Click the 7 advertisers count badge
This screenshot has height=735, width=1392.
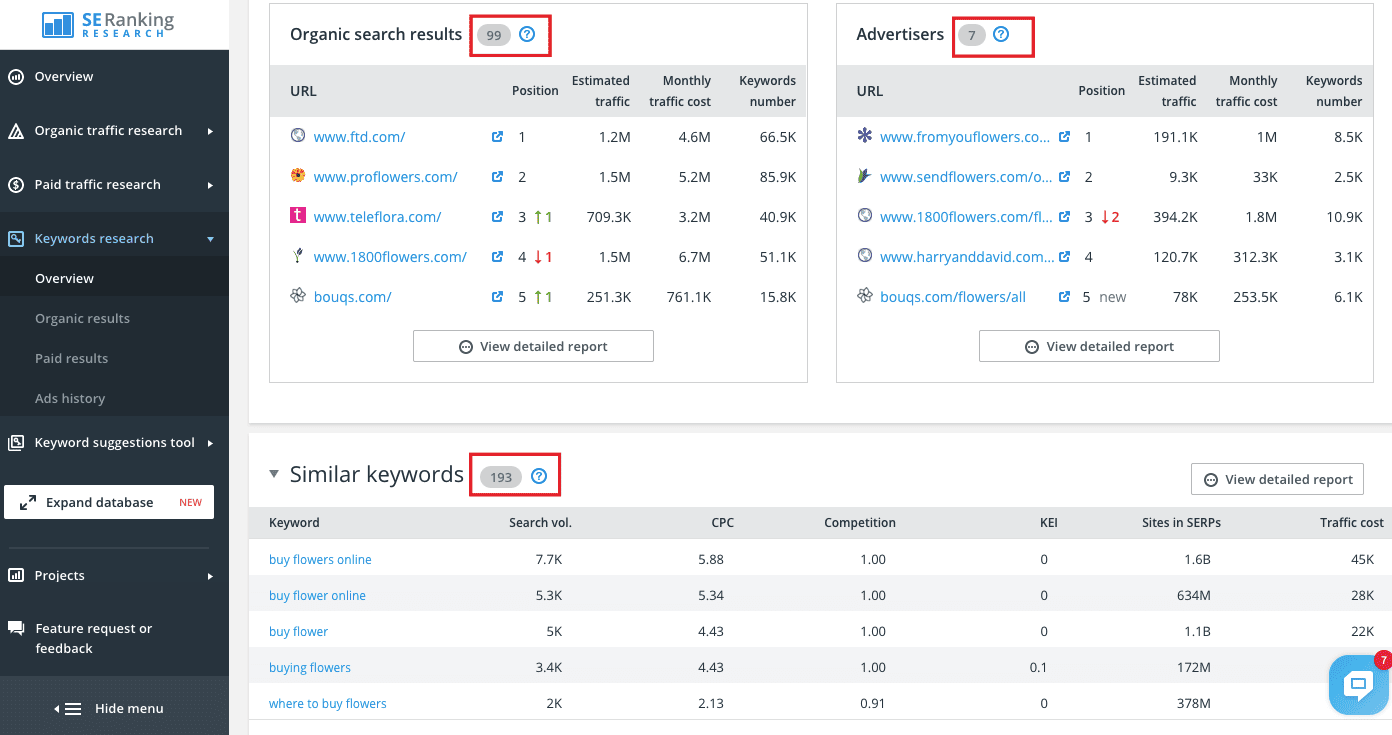[x=971, y=35]
